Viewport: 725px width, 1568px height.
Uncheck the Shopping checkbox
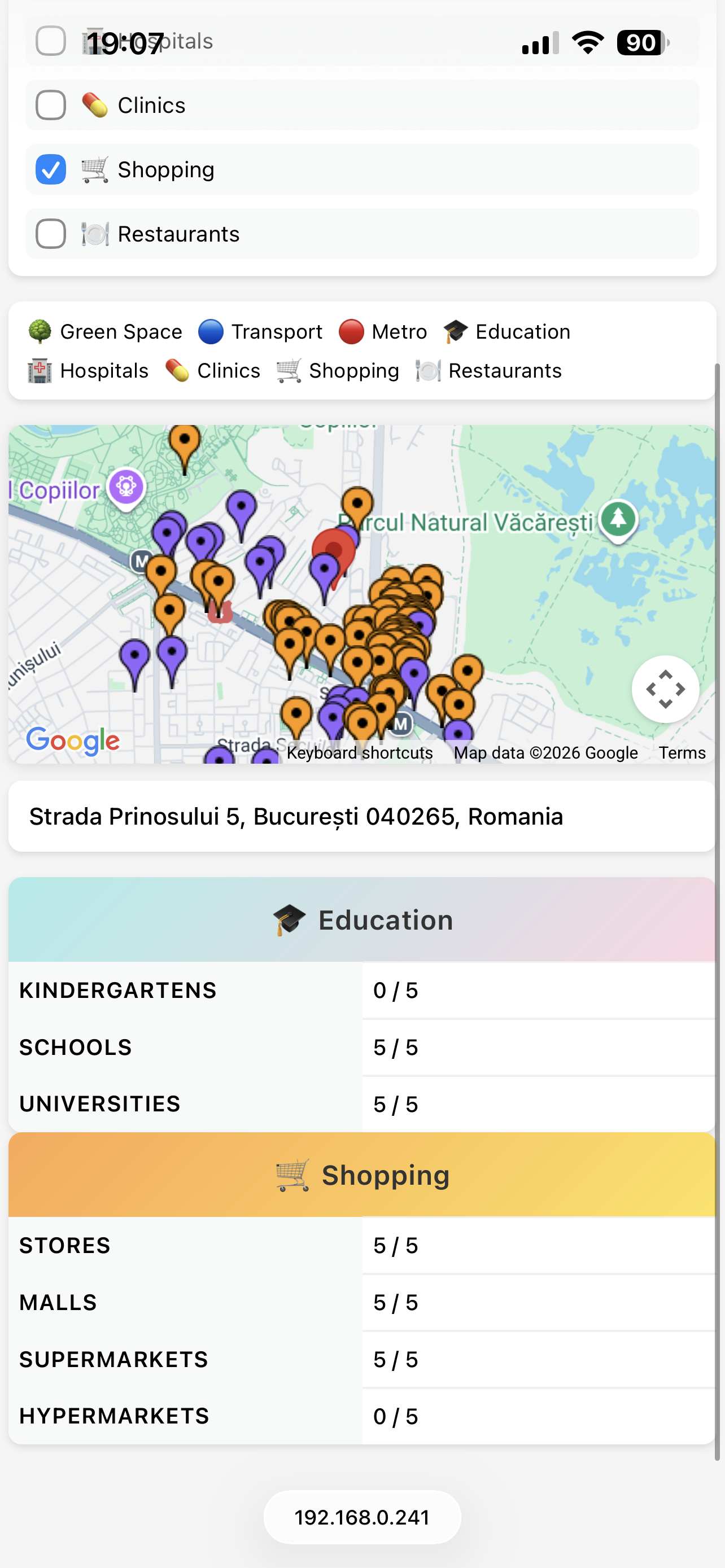(51, 170)
